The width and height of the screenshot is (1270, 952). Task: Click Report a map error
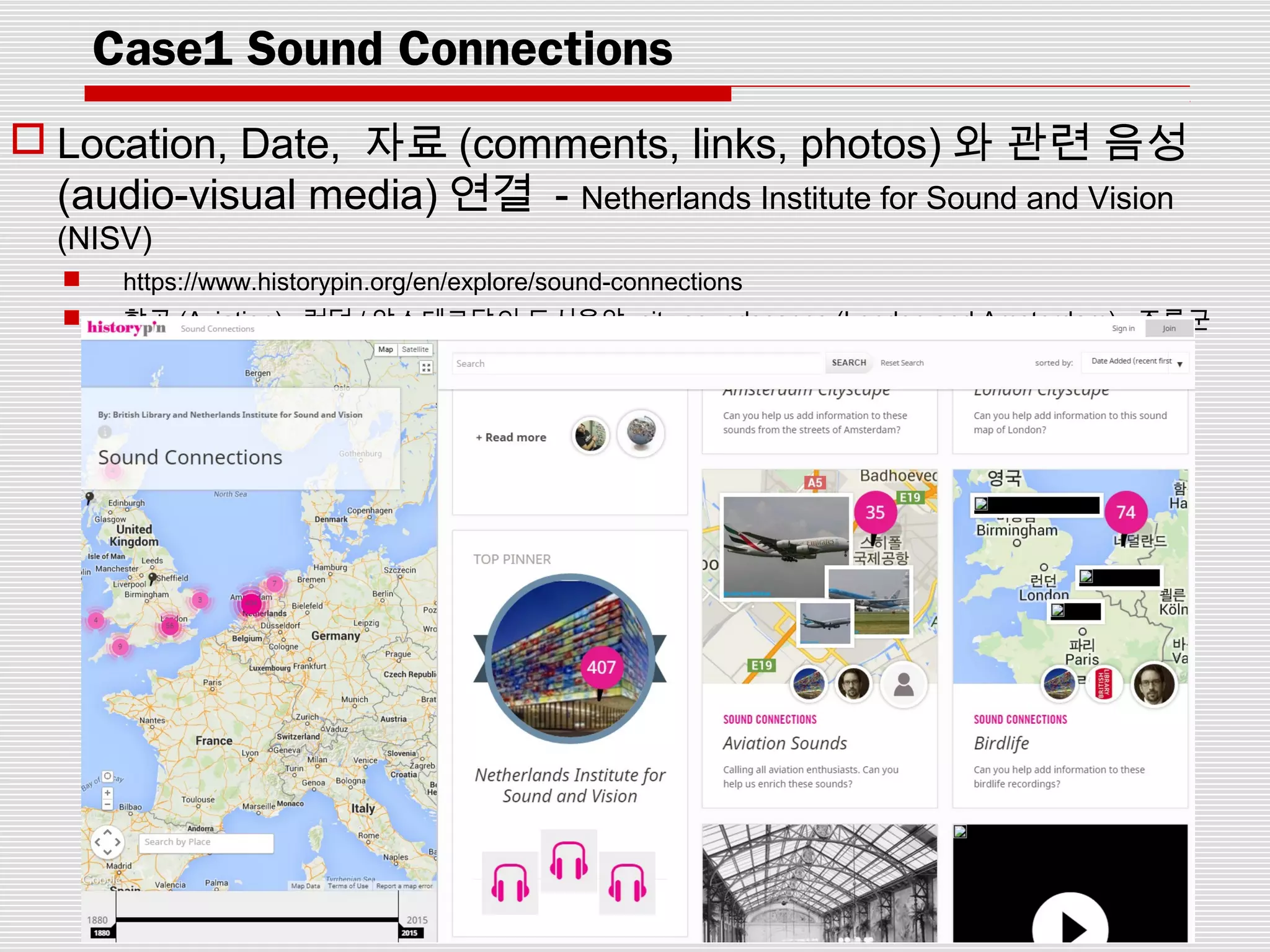(x=404, y=886)
